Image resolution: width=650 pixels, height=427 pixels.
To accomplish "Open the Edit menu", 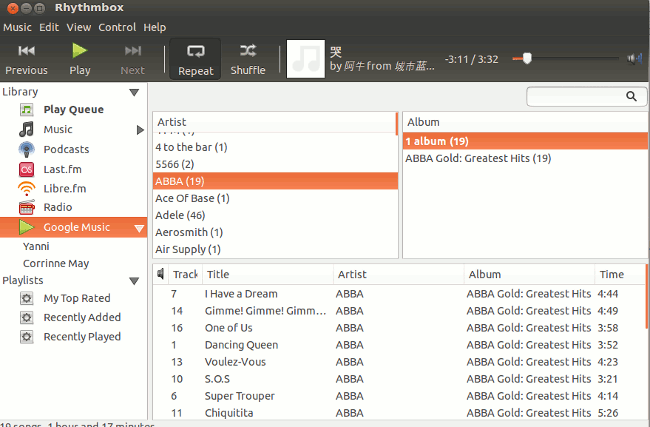I will (x=49, y=27).
